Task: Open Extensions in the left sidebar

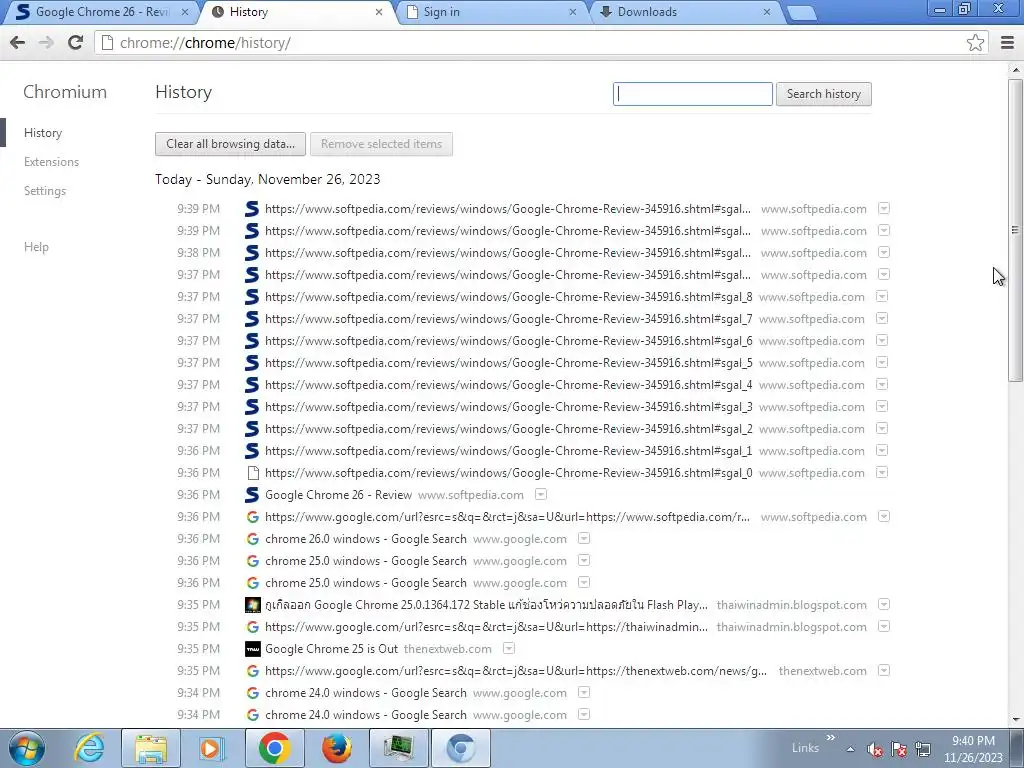Action: click(x=51, y=161)
